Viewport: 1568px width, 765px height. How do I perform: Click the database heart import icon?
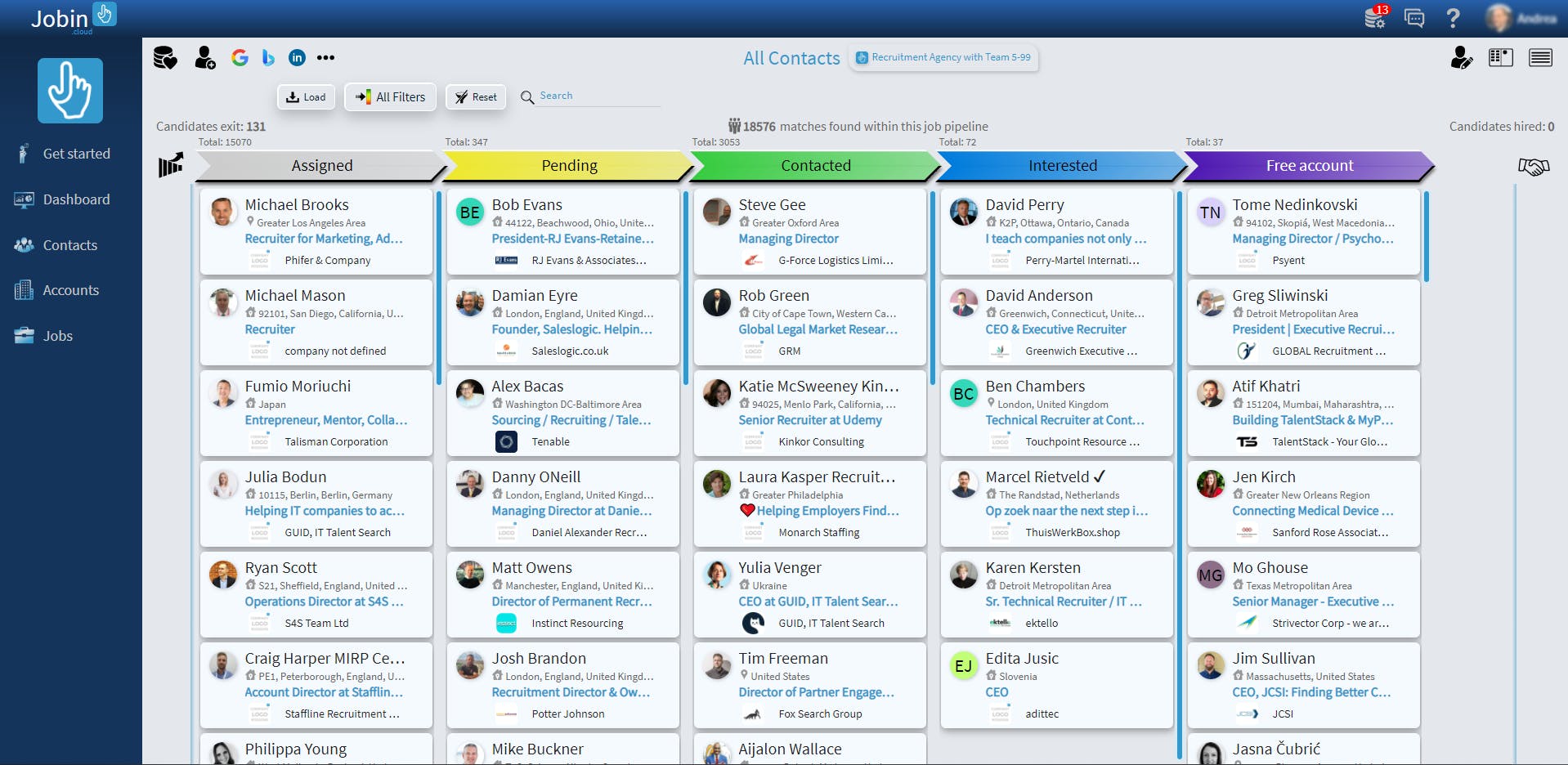coord(165,58)
